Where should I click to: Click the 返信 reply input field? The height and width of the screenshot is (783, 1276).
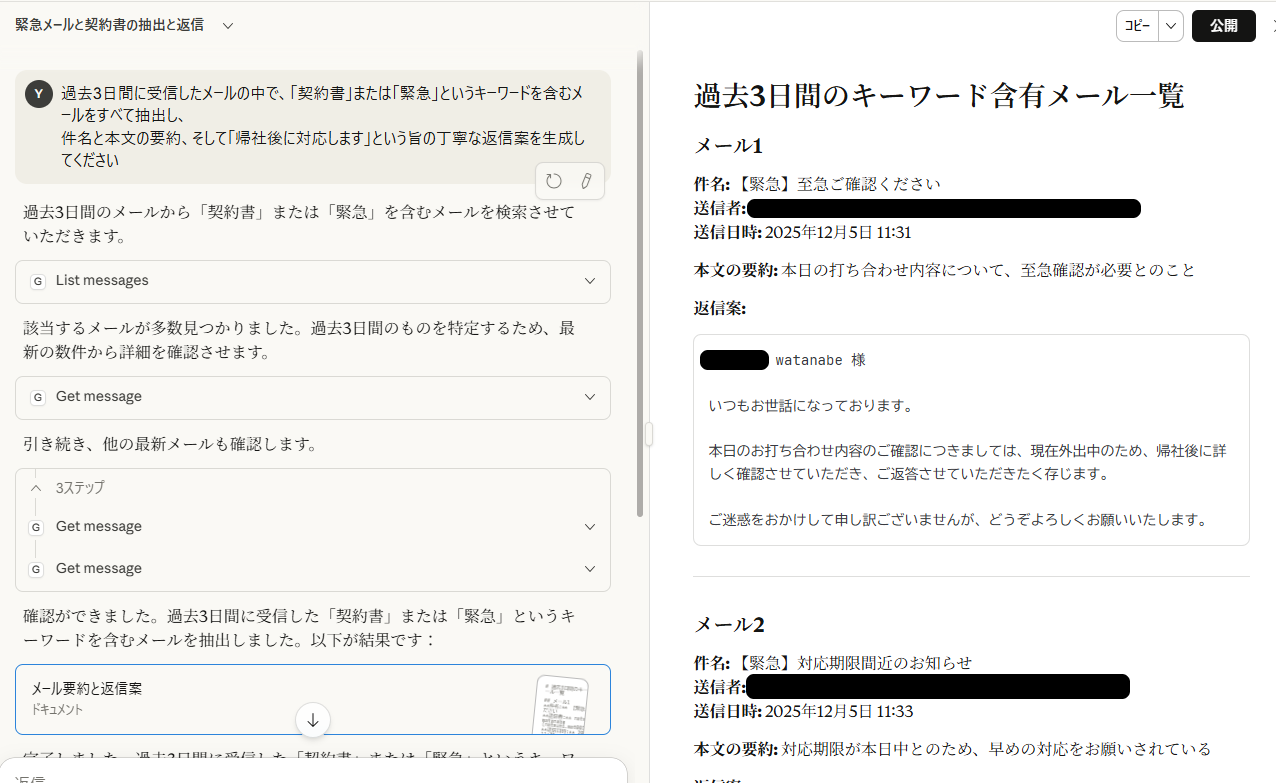pyautogui.click(x=300, y=775)
